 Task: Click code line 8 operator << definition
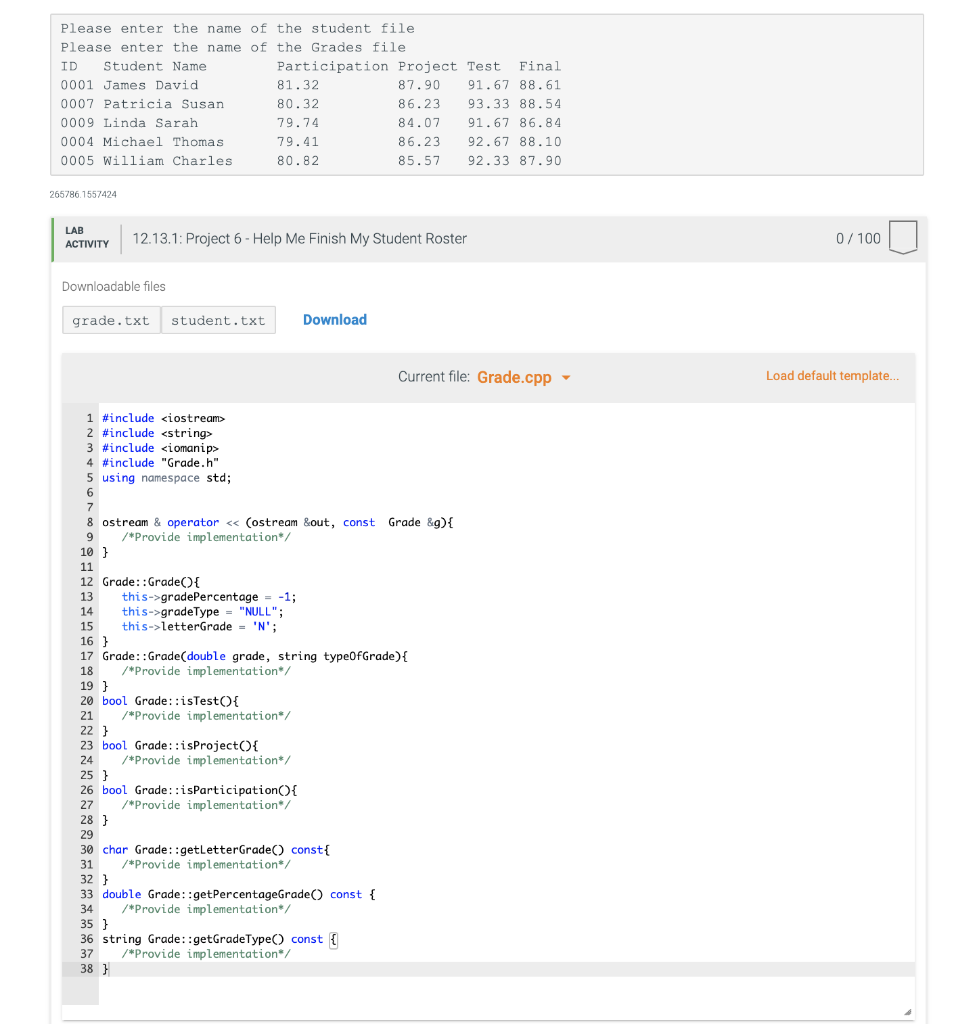pyautogui.click(x=278, y=522)
